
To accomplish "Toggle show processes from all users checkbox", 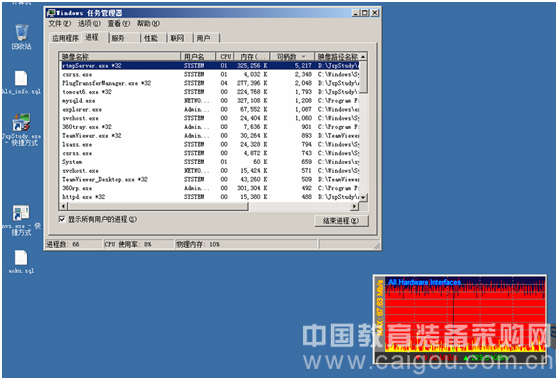I will pyautogui.click(x=62, y=219).
